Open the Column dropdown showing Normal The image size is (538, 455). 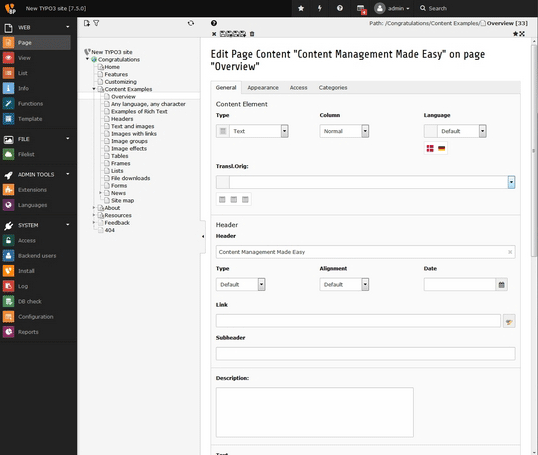tap(344, 131)
